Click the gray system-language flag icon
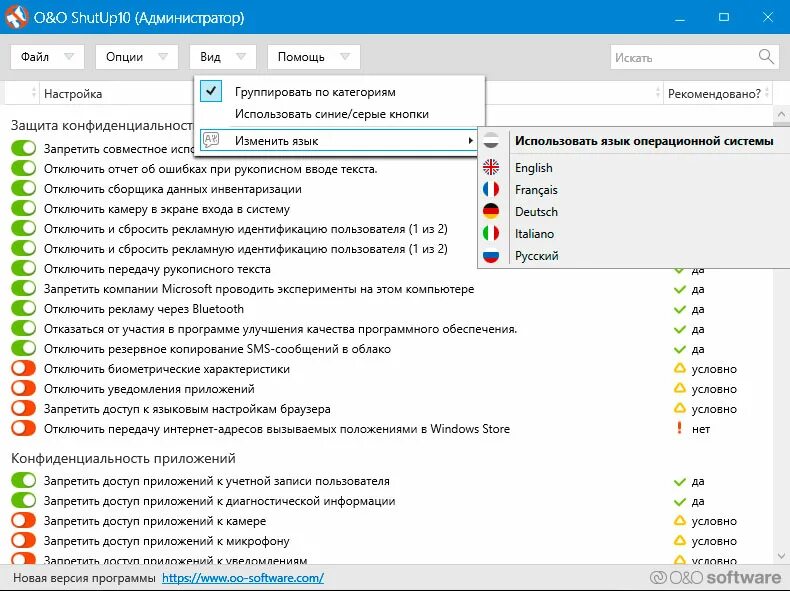Viewport: 790px width, 591px height. coord(491,141)
